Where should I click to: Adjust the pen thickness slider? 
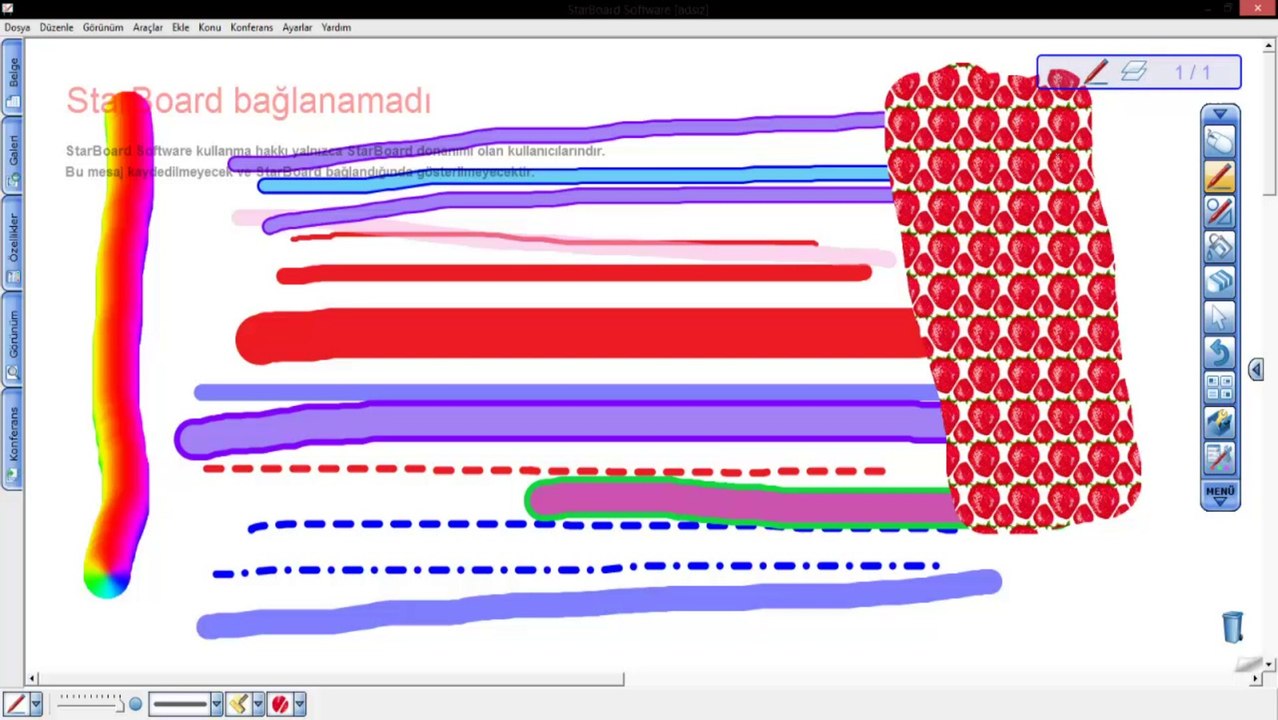(89, 702)
